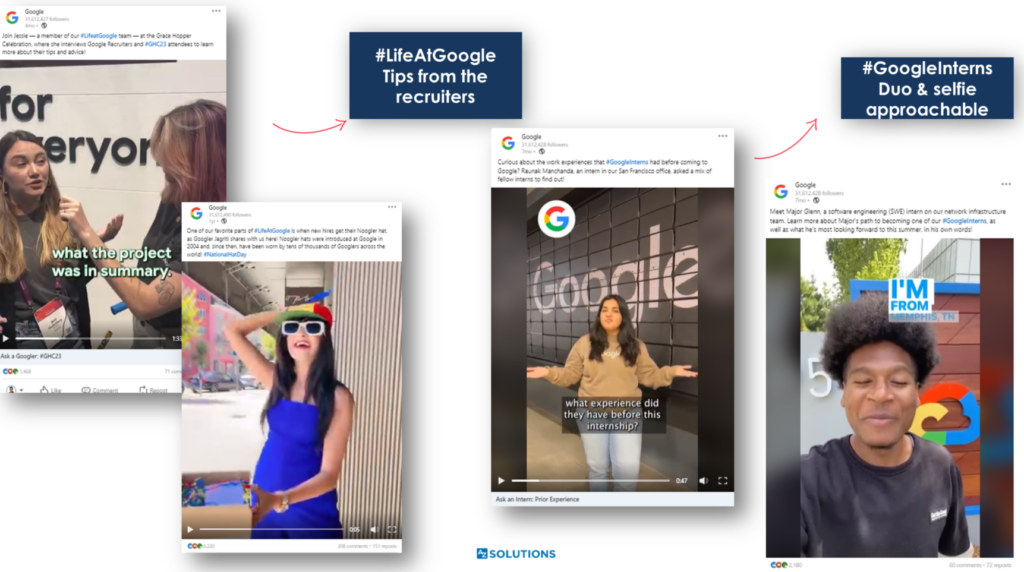Open 60 comments on Major Glenn post
This screenshot has height=572, width=1024.
click(965, 565)
